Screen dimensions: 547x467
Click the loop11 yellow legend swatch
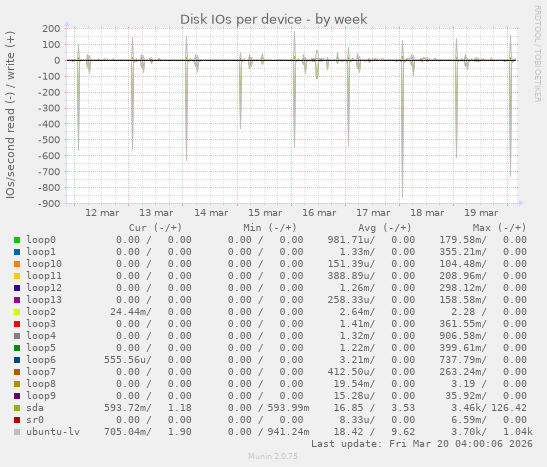17,276
